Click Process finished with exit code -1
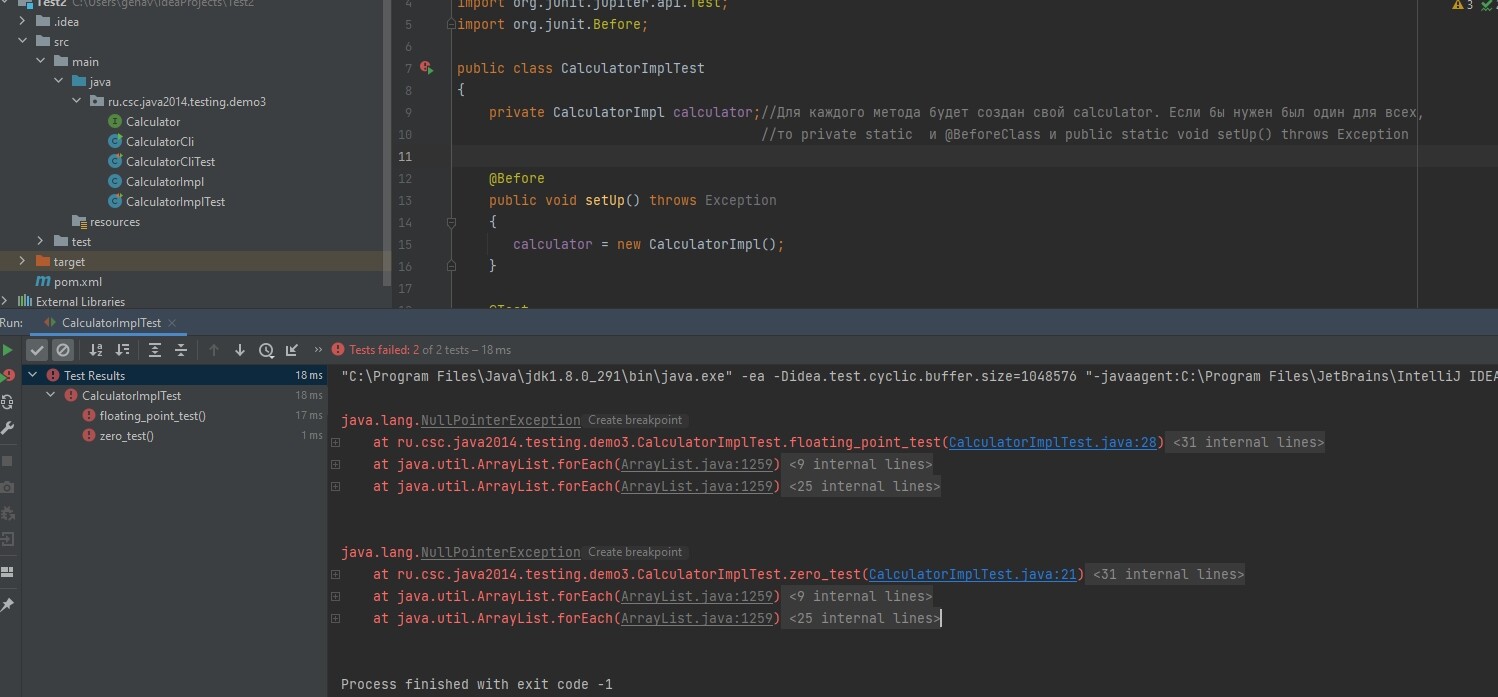The width and height of the screenshot is (1498, 697). coord(477,684)
